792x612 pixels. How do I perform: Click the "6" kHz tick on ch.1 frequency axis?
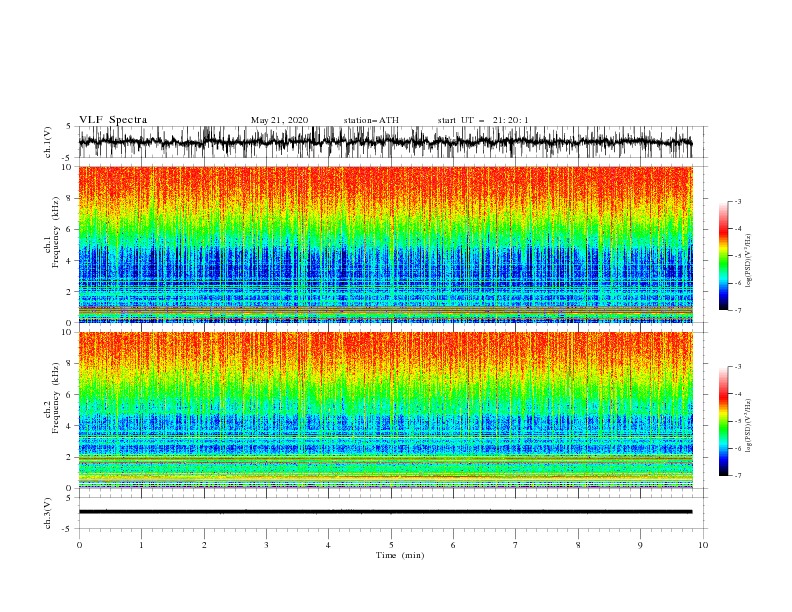69,229
